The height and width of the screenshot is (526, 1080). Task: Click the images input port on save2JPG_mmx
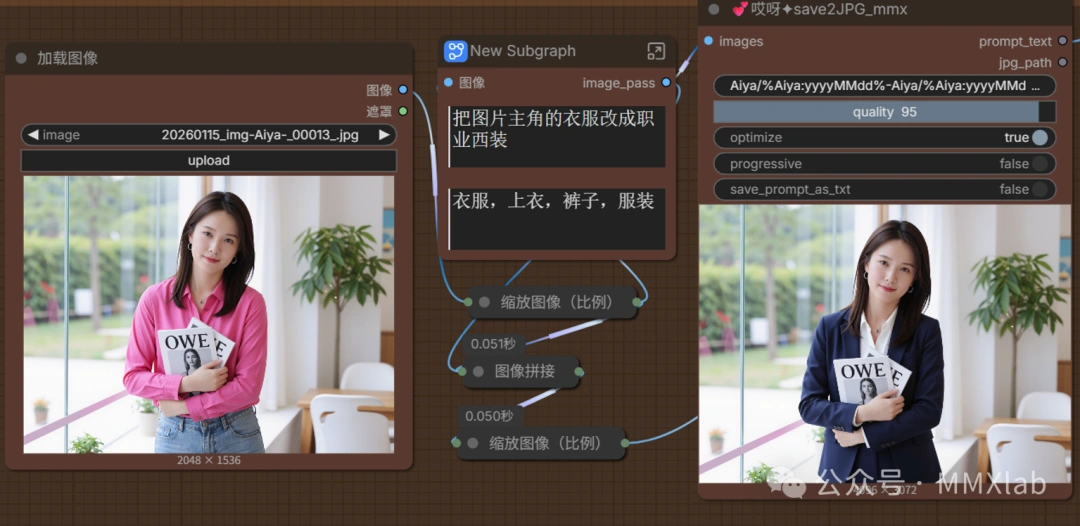[x=708, y=41]
